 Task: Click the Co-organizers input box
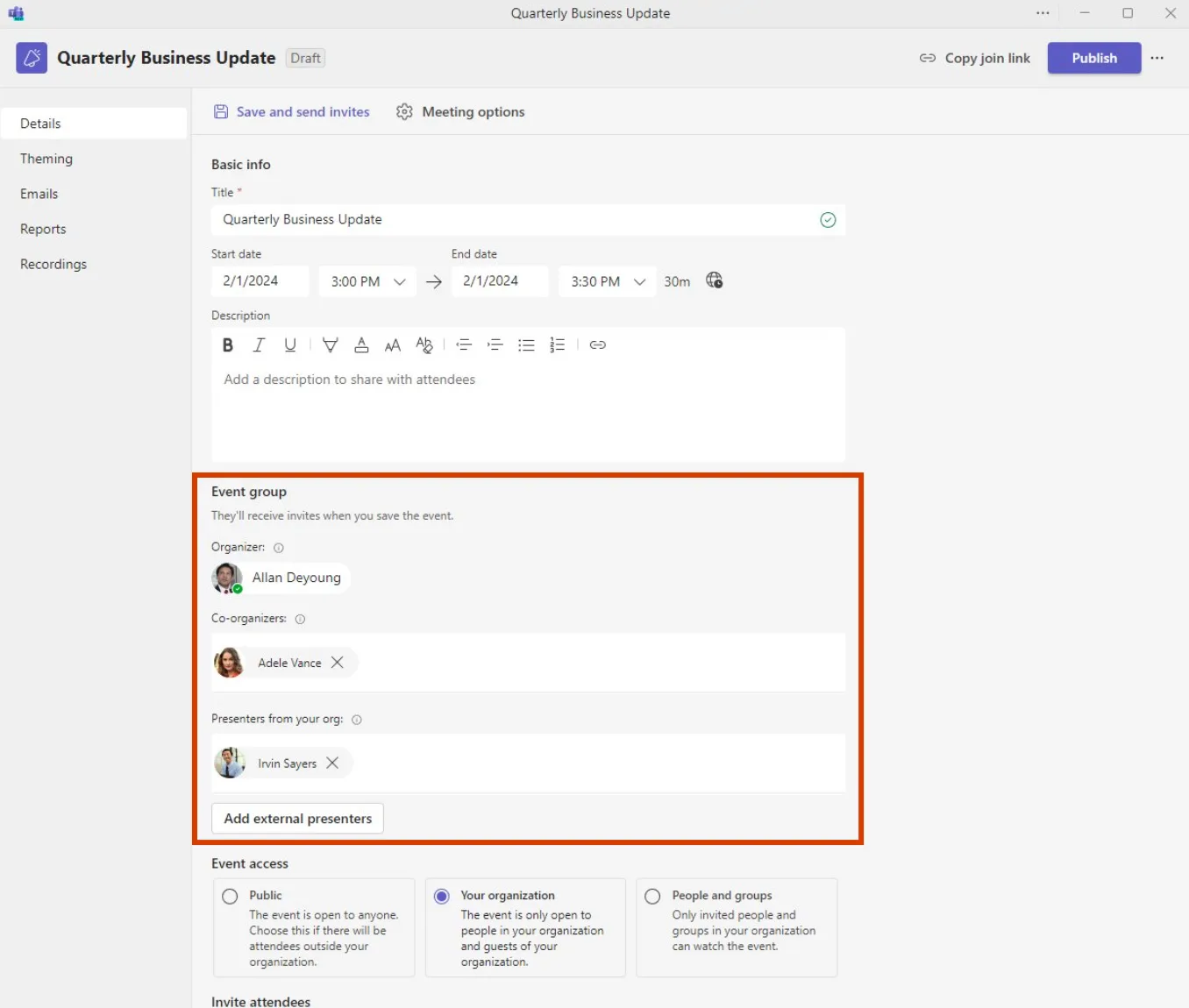tap(528, 663)
